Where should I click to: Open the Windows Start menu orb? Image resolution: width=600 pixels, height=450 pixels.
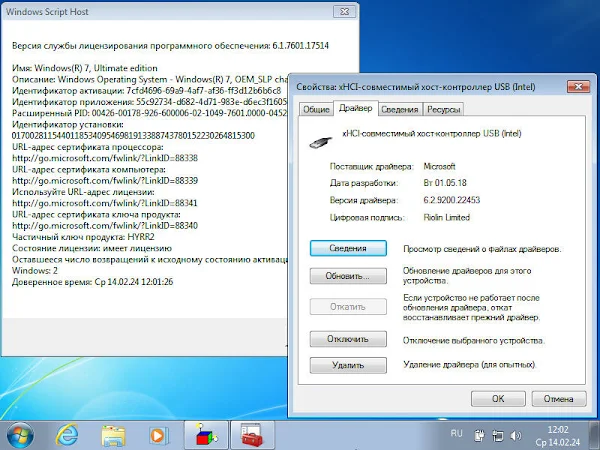click(19, 435)
